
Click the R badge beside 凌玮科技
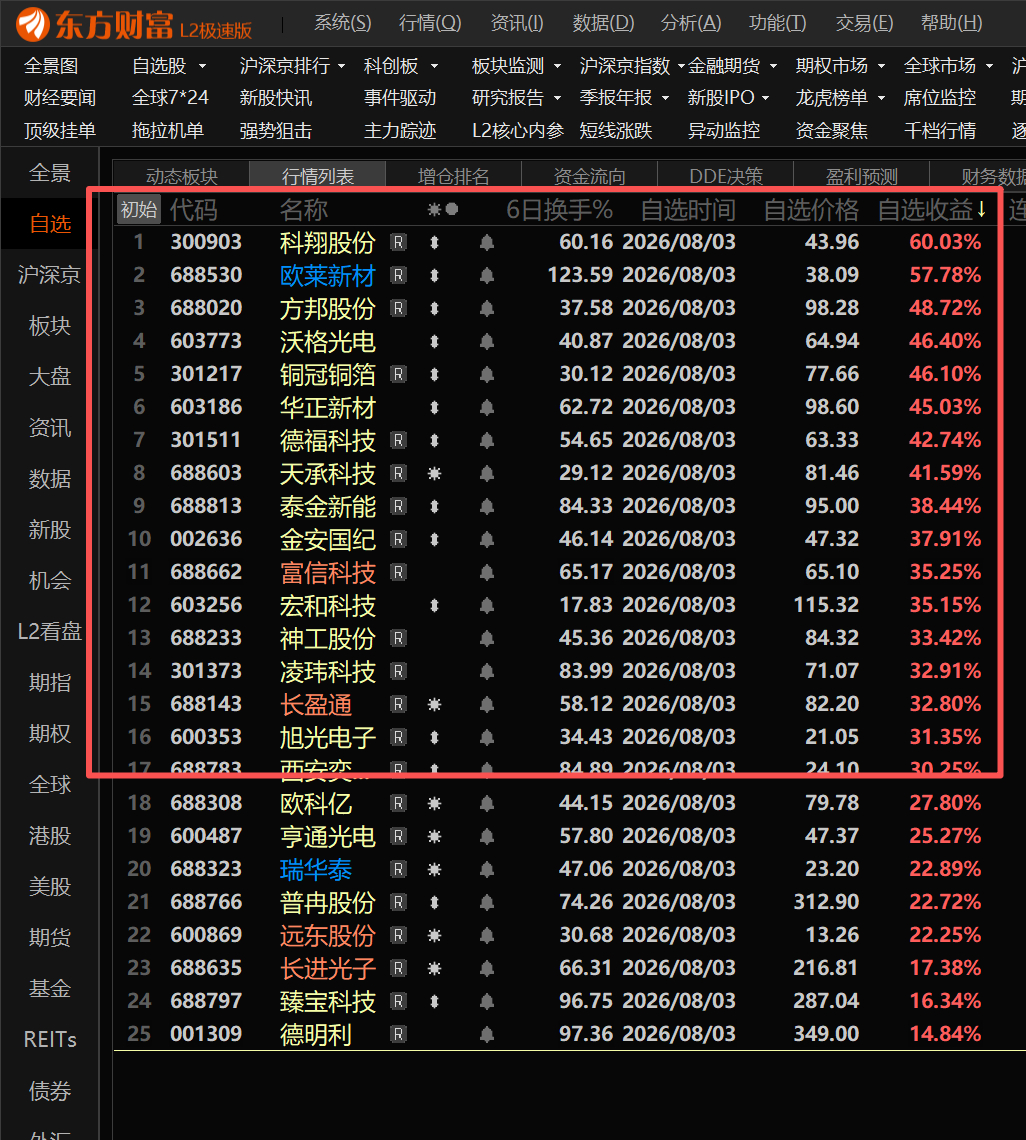(x=398, y=671)
